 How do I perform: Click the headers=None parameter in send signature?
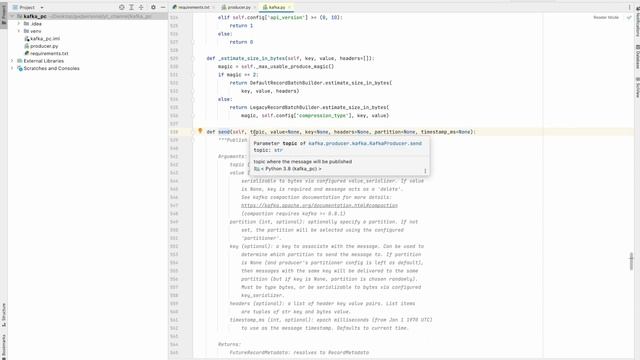coord(351,132)
